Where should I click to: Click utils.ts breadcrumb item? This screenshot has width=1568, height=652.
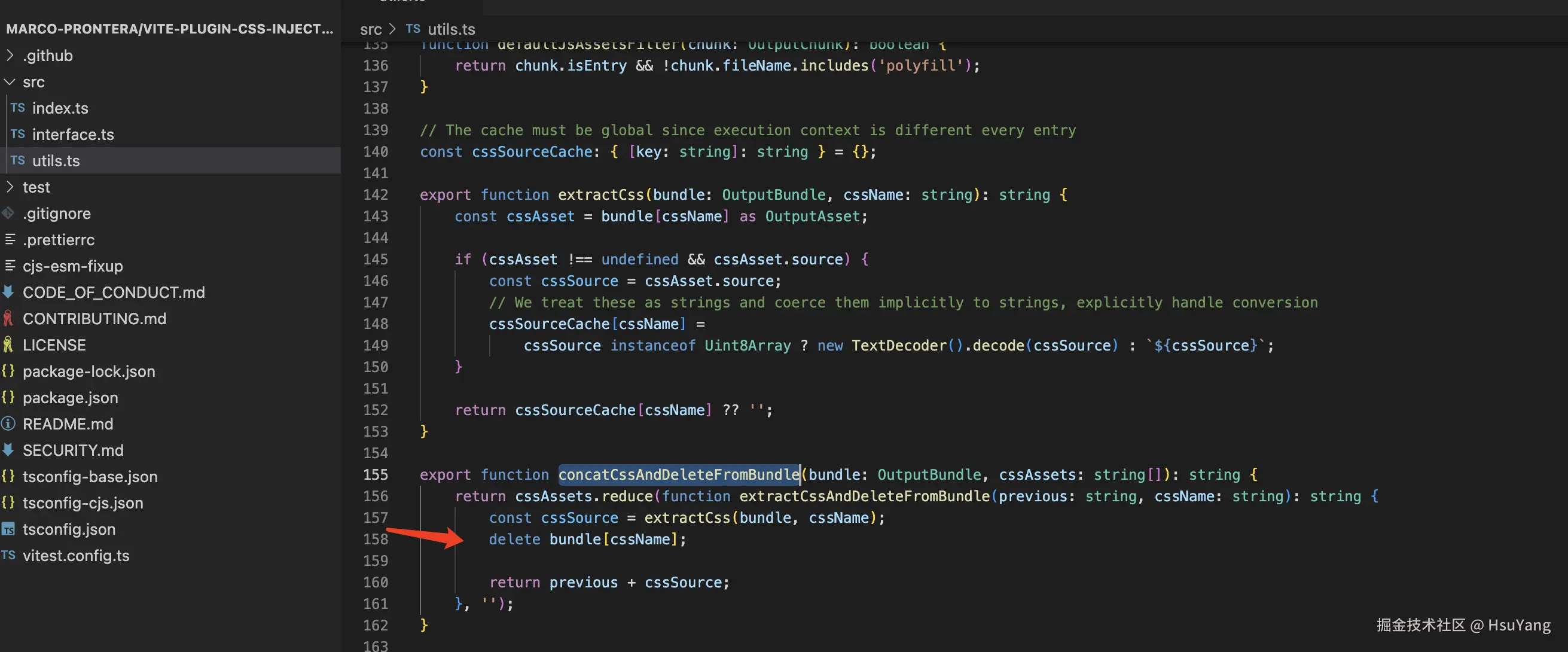[450, 29]
